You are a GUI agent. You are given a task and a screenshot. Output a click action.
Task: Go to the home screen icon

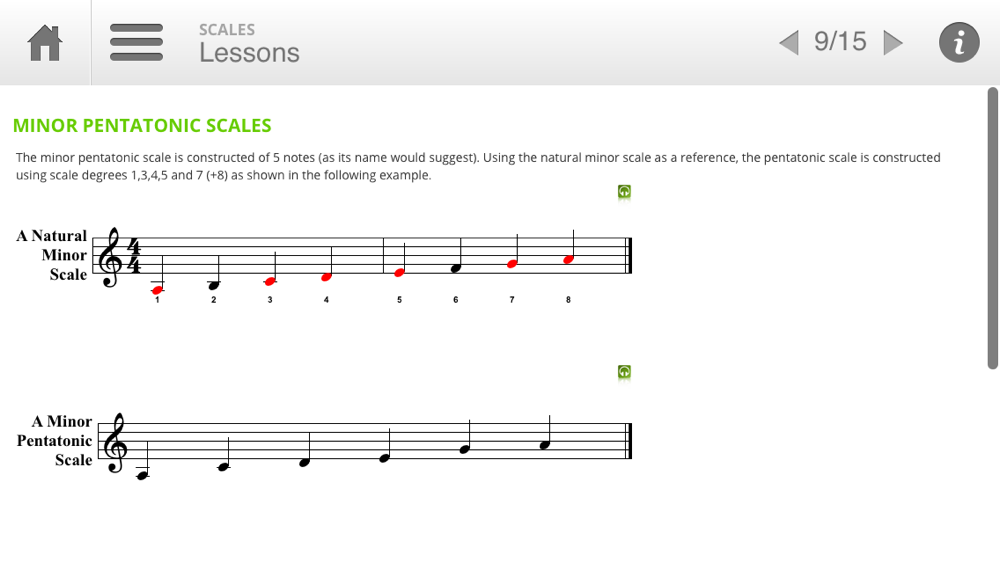point(45,43)
